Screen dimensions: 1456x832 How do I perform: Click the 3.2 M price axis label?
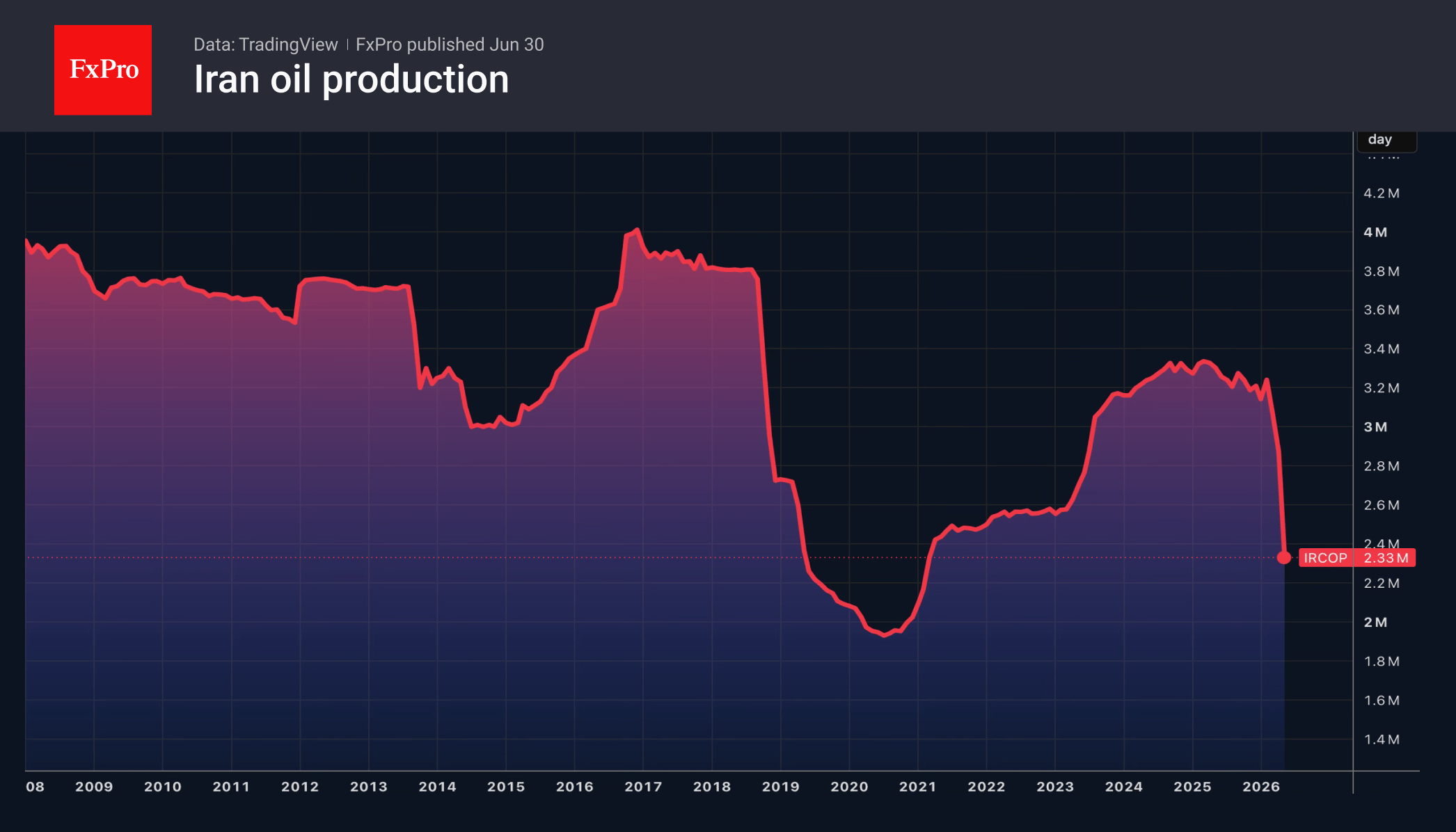1382,388
